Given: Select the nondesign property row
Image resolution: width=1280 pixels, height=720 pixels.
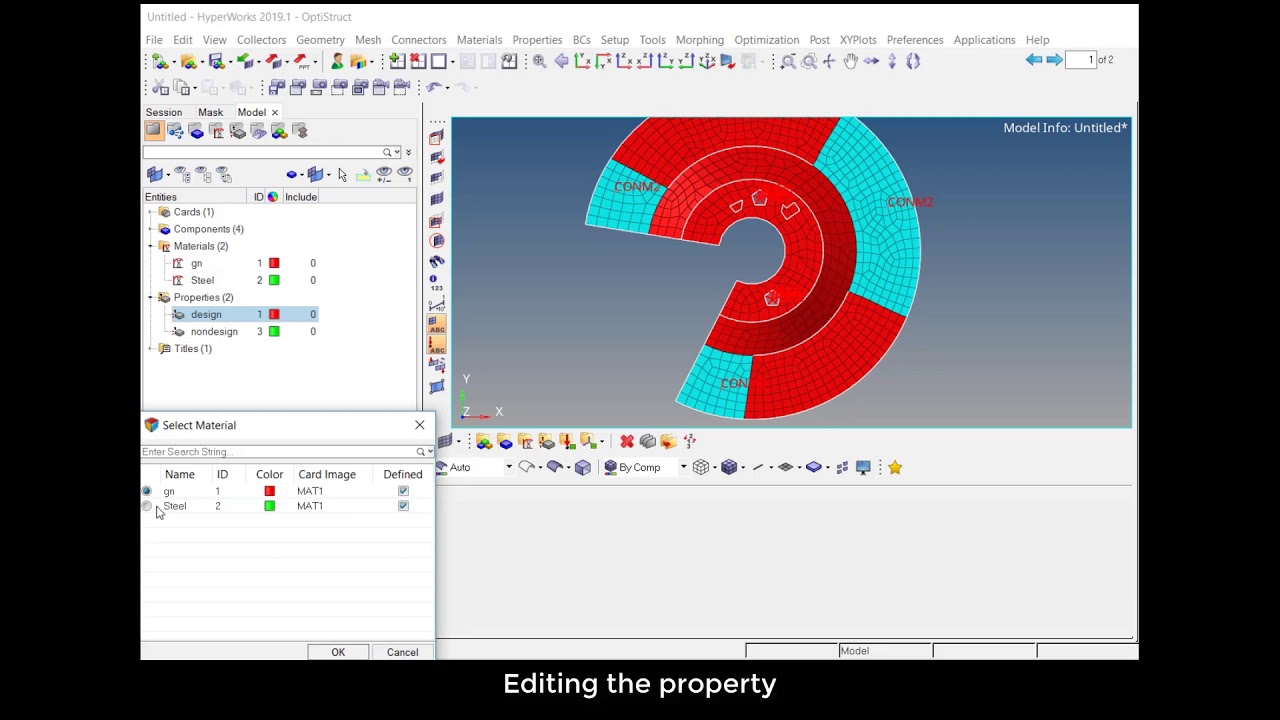Looking at the screenshot, I should (245, 331).
